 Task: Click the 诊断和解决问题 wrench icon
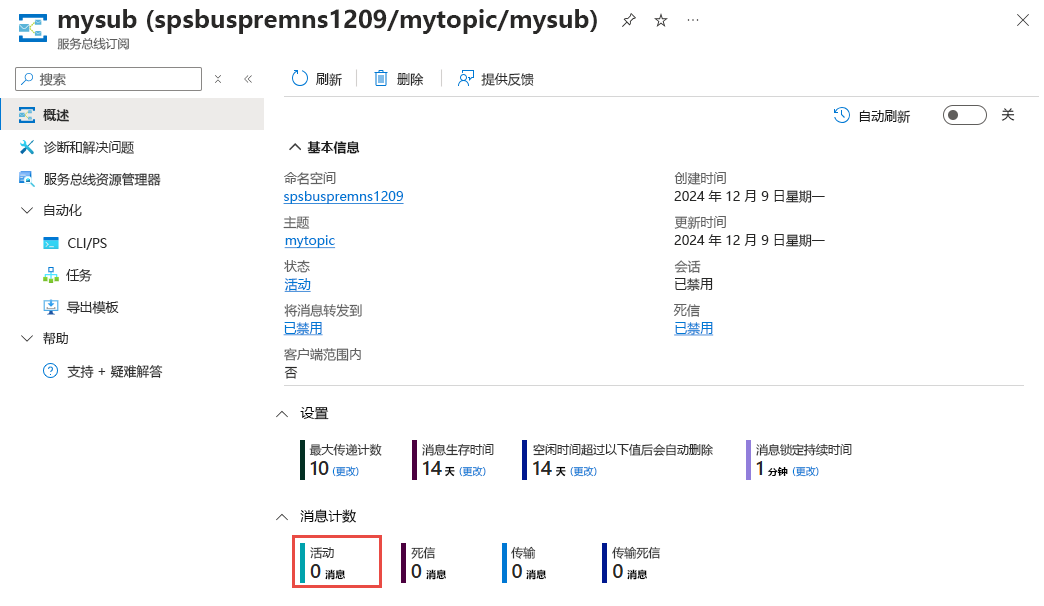(x=27, y=147)
